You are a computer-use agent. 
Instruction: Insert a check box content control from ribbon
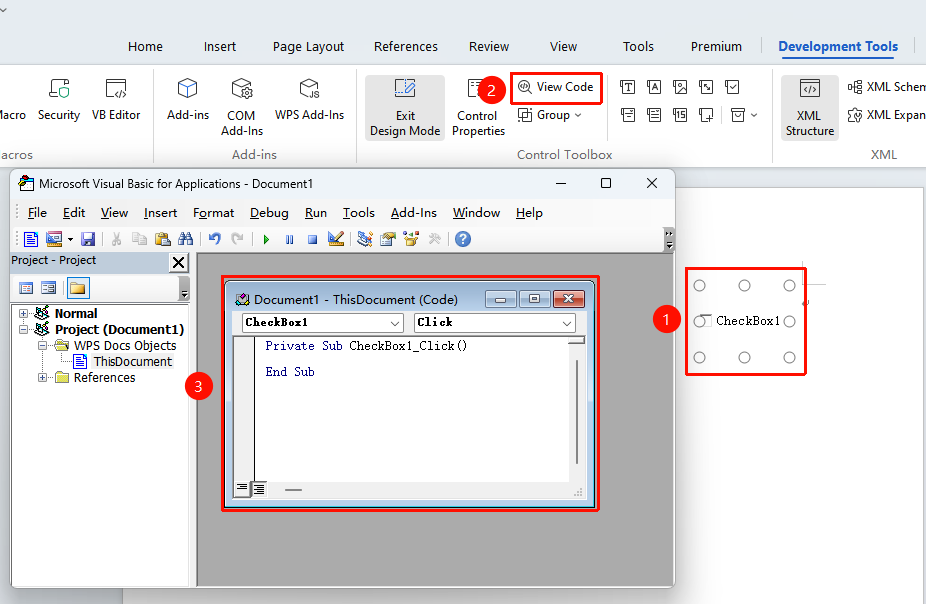coord(732,87)
